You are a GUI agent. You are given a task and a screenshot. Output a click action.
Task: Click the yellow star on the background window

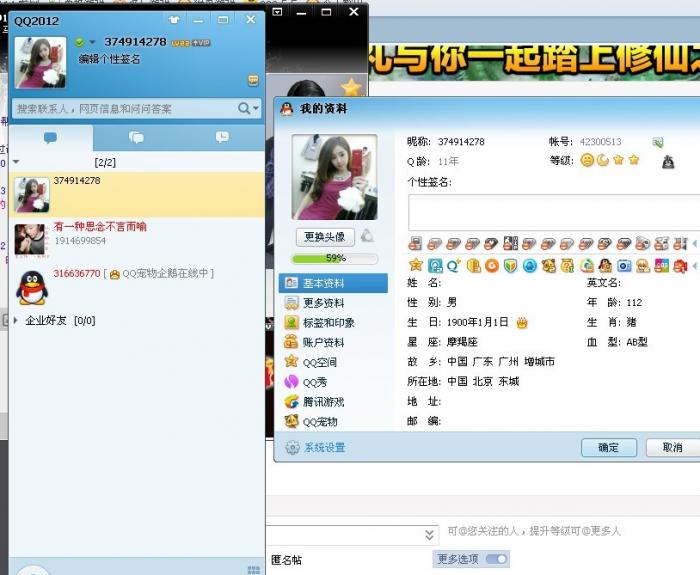351,87
